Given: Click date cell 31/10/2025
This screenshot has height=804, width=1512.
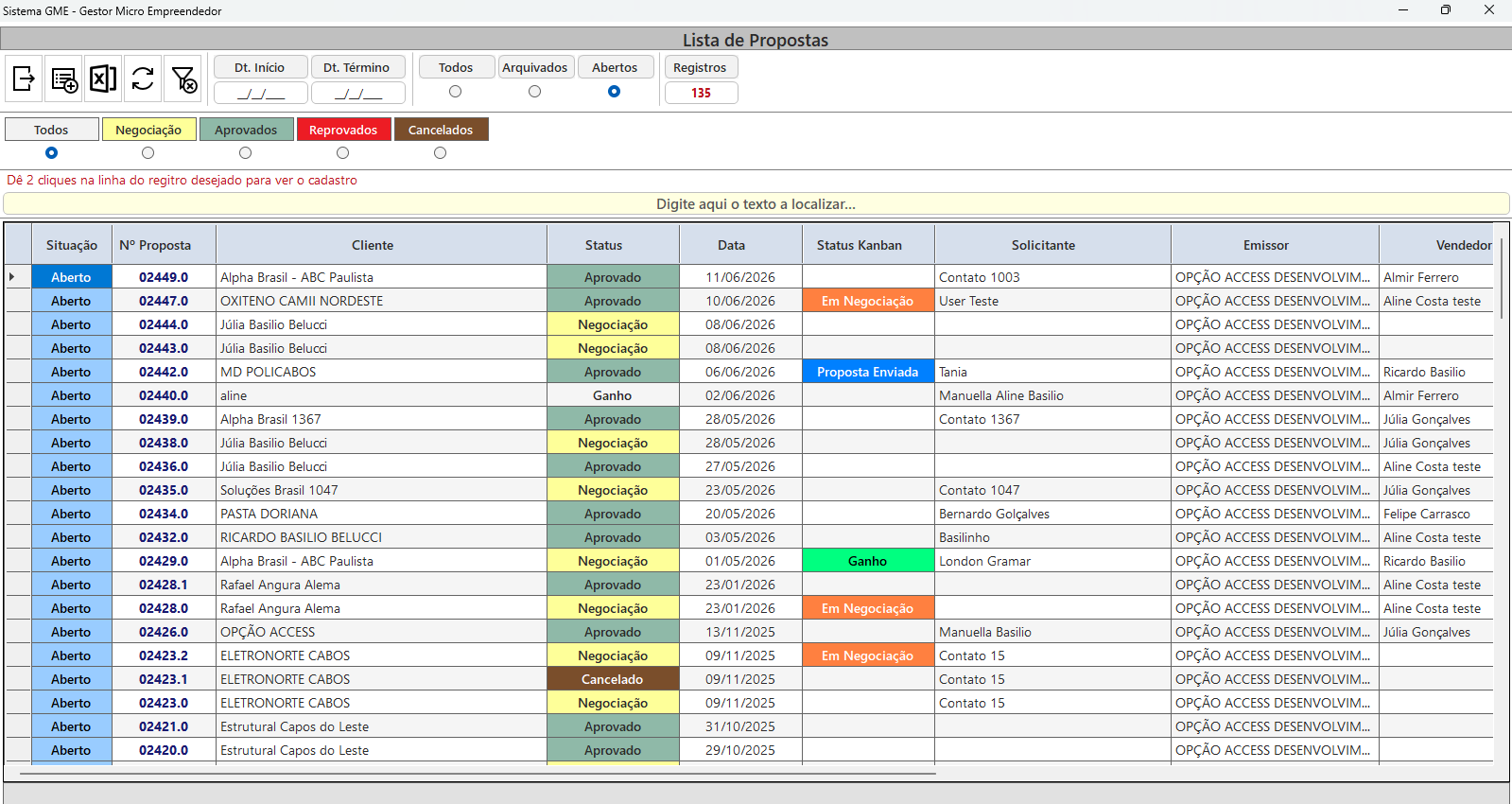Looking at the screenshot, I should 740,726.
